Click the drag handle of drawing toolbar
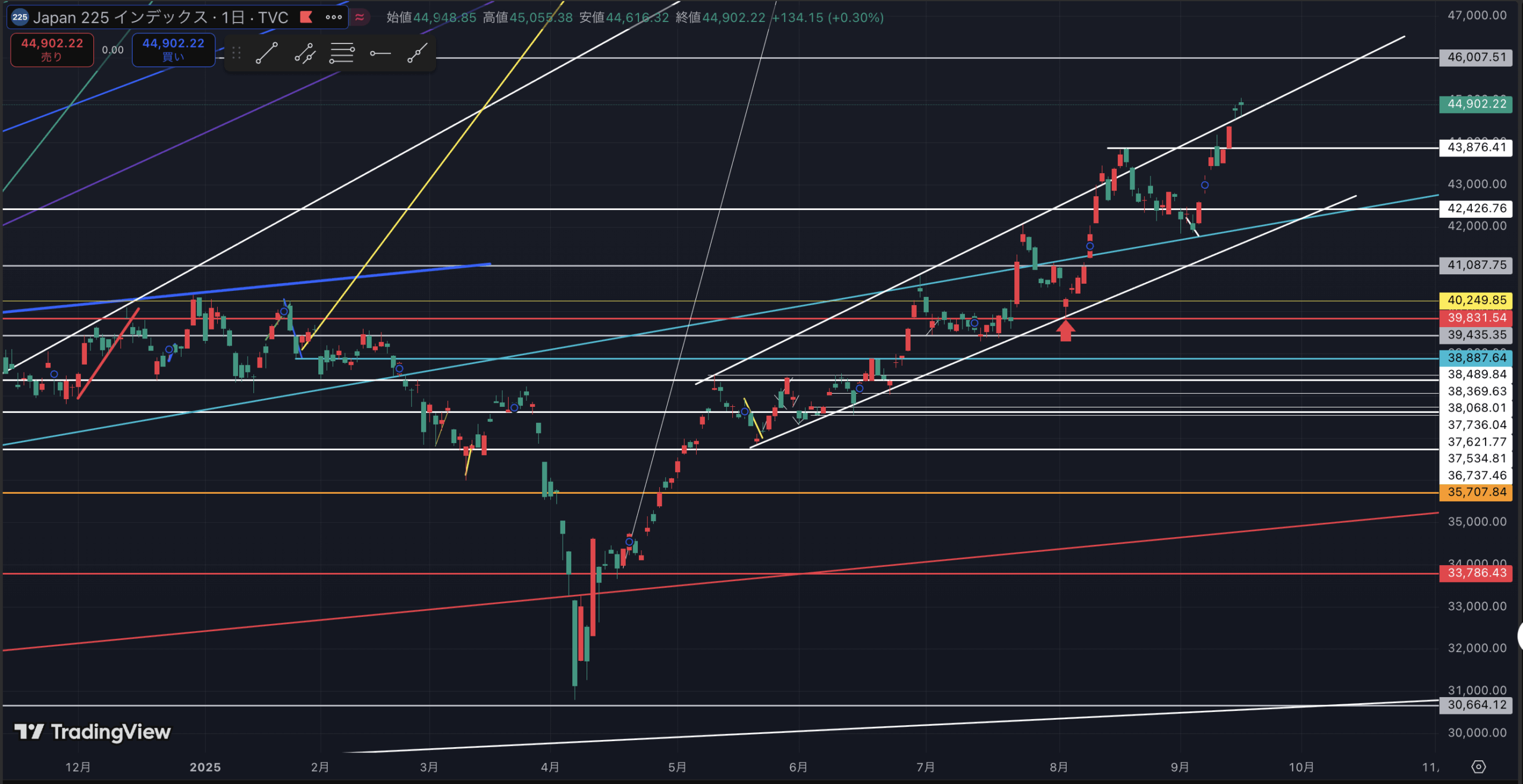The image size is (1523, 784). pyautogui.click(x=236, y=54)
